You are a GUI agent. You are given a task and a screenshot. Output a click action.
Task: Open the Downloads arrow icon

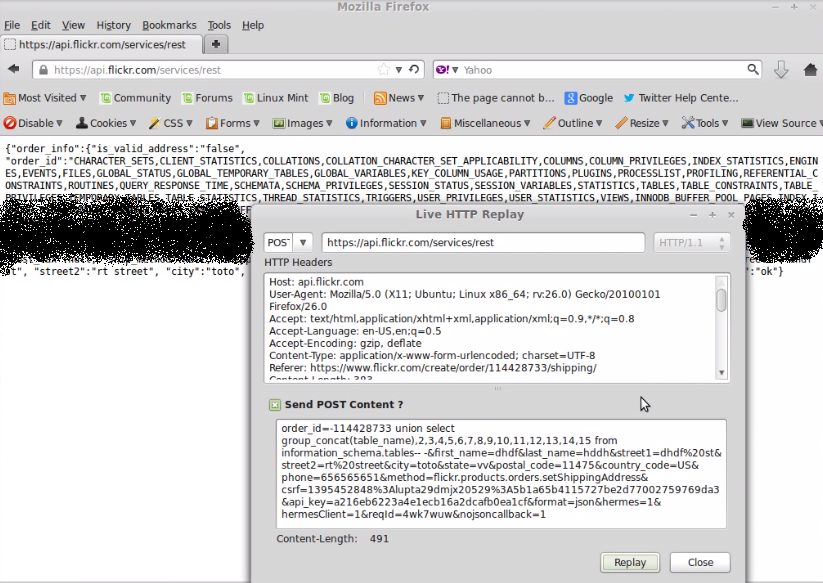click(x=781, y=69)
